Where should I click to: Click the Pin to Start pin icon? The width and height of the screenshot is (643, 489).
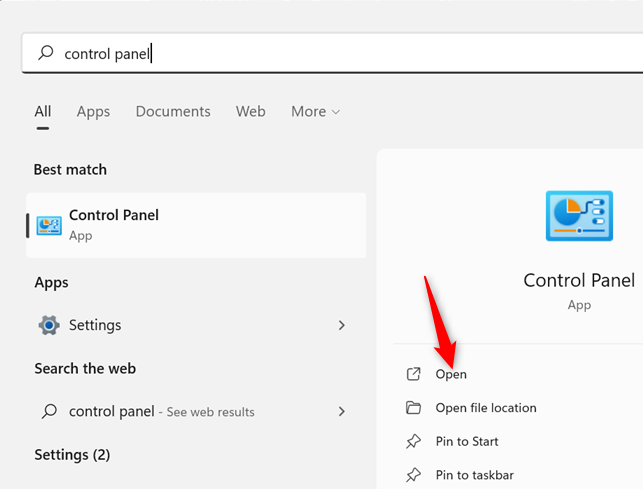413,441
